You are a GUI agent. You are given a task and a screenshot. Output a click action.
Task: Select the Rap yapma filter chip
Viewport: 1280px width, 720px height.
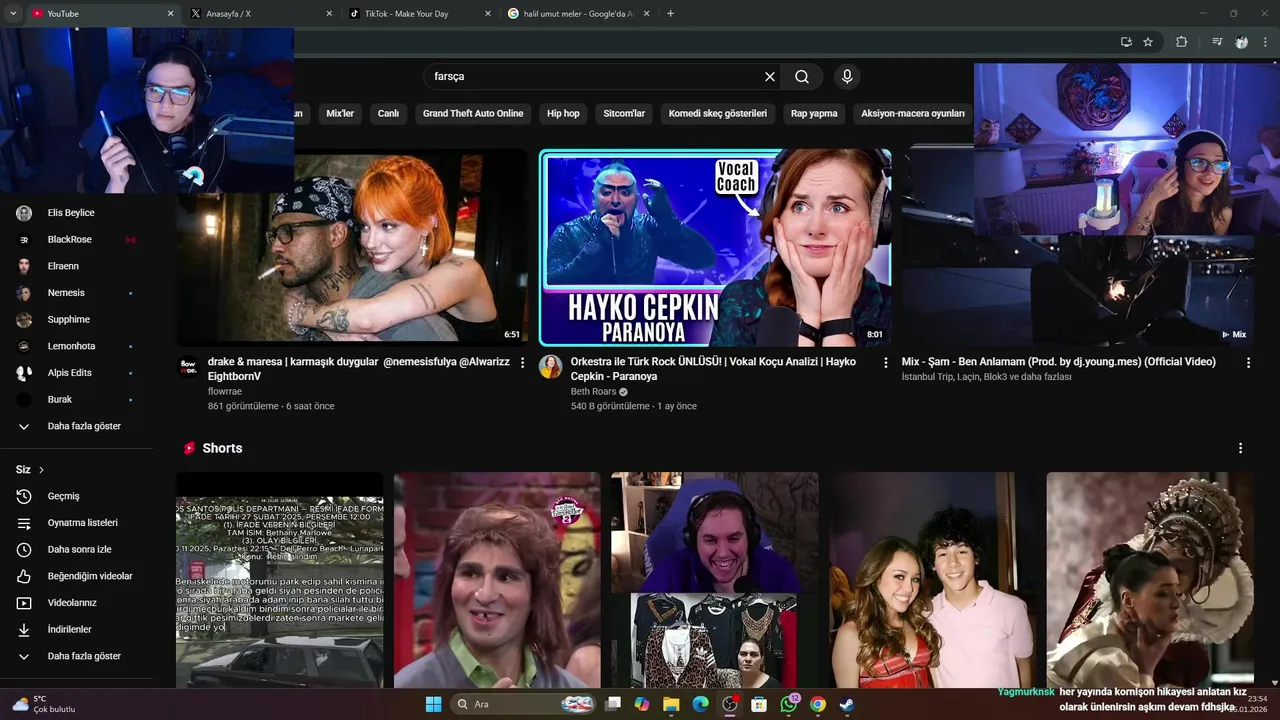814,114
